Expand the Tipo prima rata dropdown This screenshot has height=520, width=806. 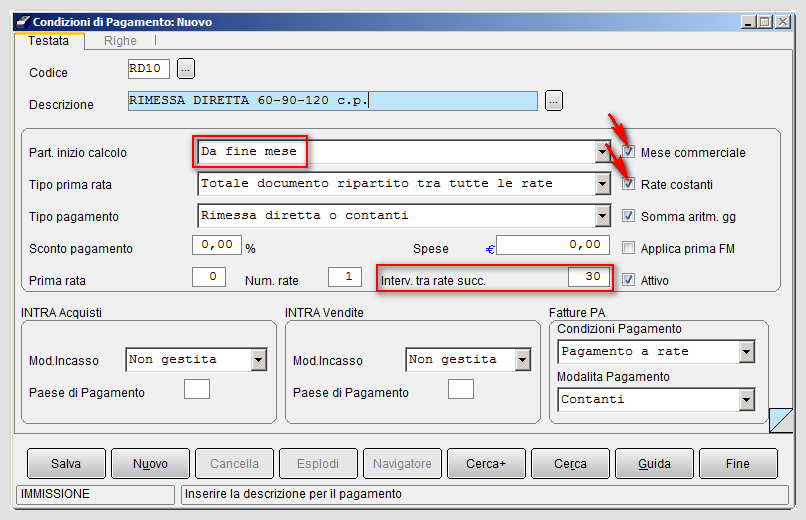tap(602, 184)
